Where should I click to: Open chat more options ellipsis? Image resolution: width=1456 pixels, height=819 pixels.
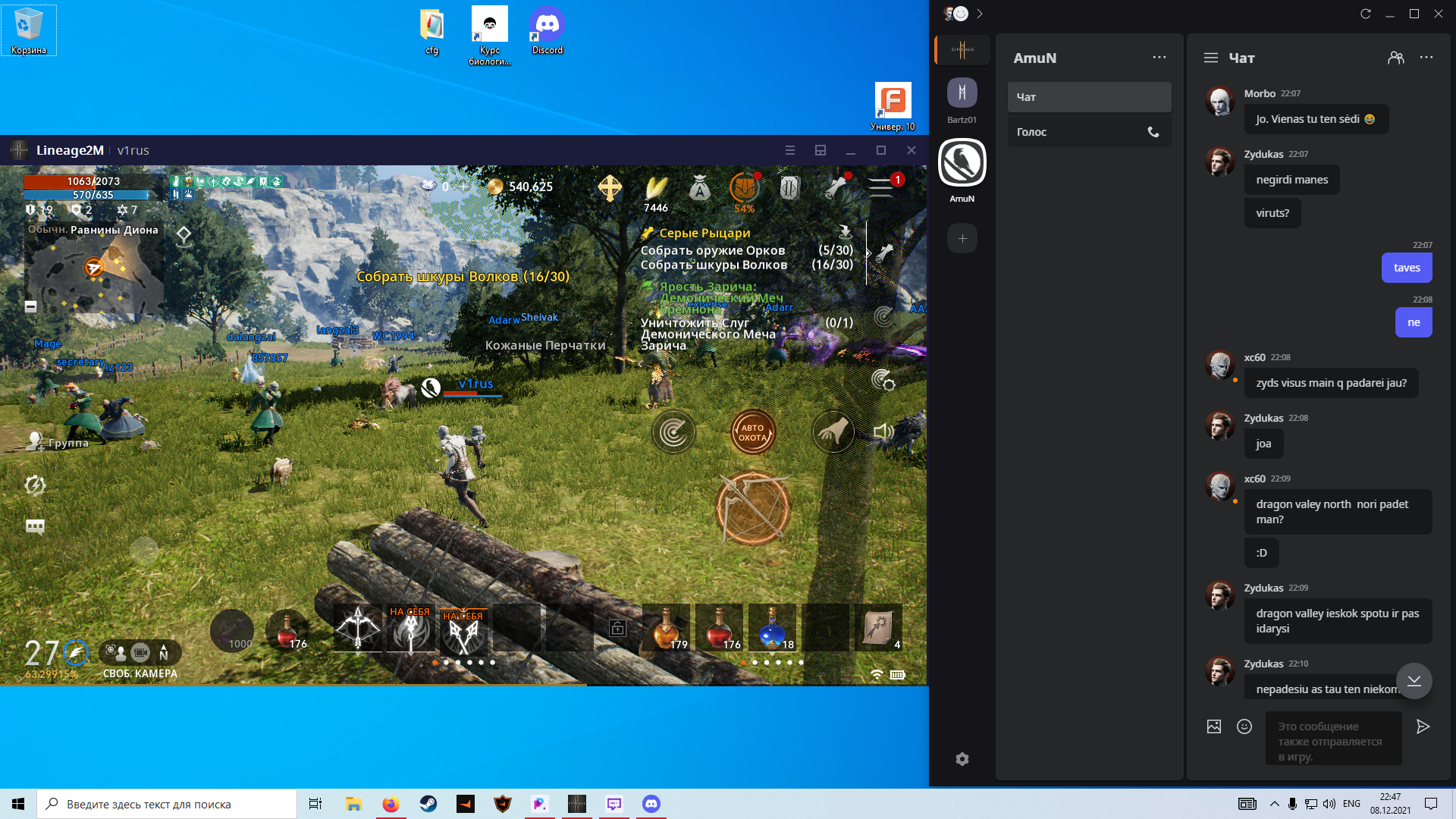(1426, 58)
